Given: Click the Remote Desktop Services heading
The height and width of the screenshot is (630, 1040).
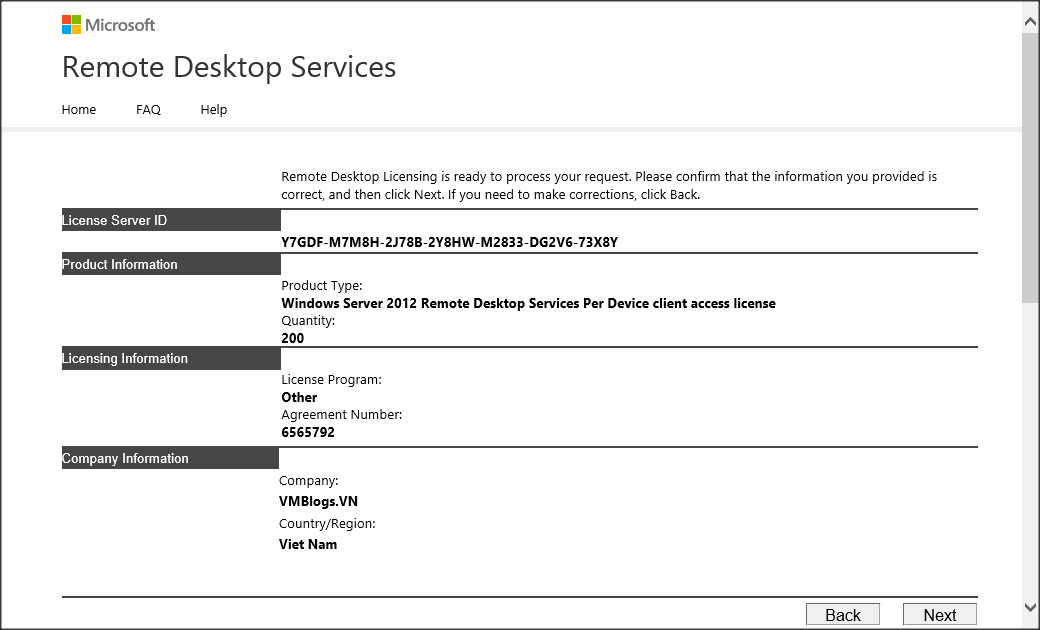Looking at the screenshot, I should [229, 67].
